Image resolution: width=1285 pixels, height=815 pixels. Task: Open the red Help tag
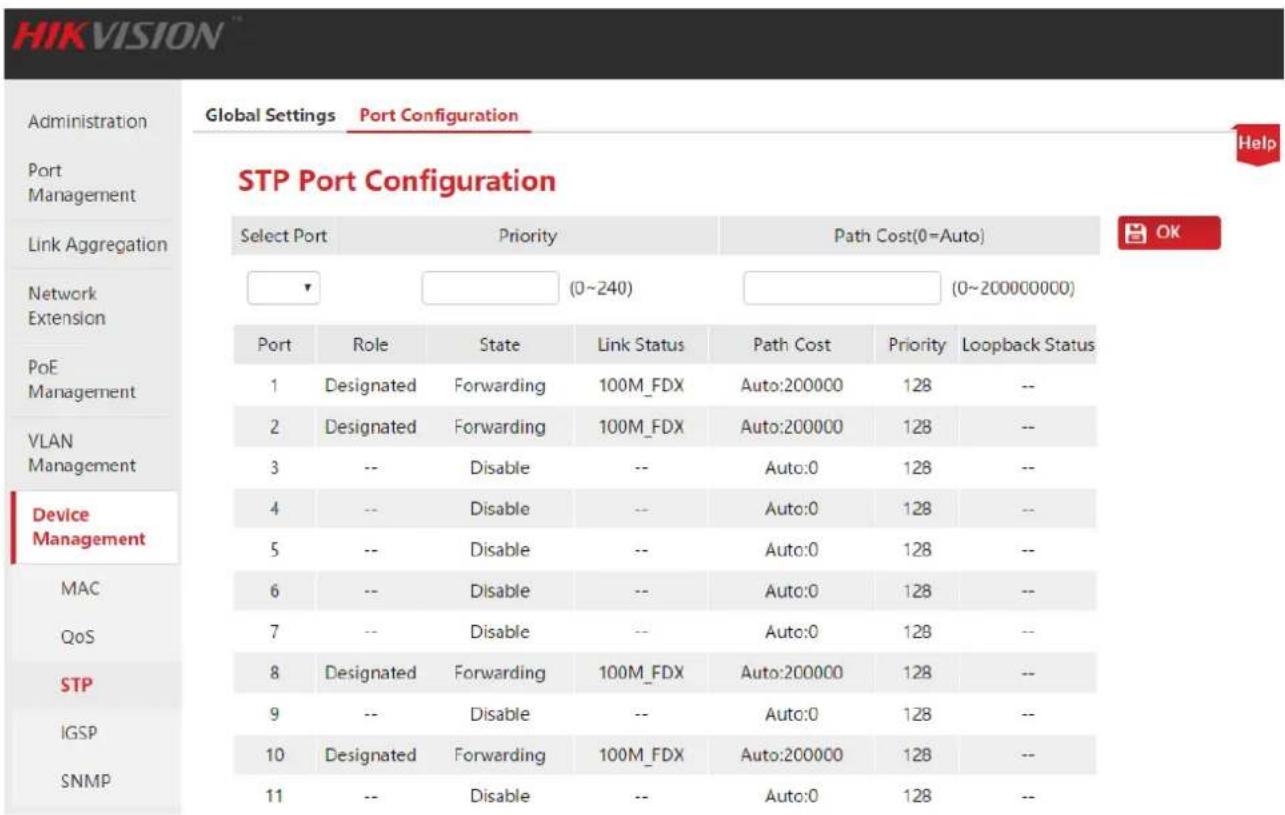point(1259,143)
